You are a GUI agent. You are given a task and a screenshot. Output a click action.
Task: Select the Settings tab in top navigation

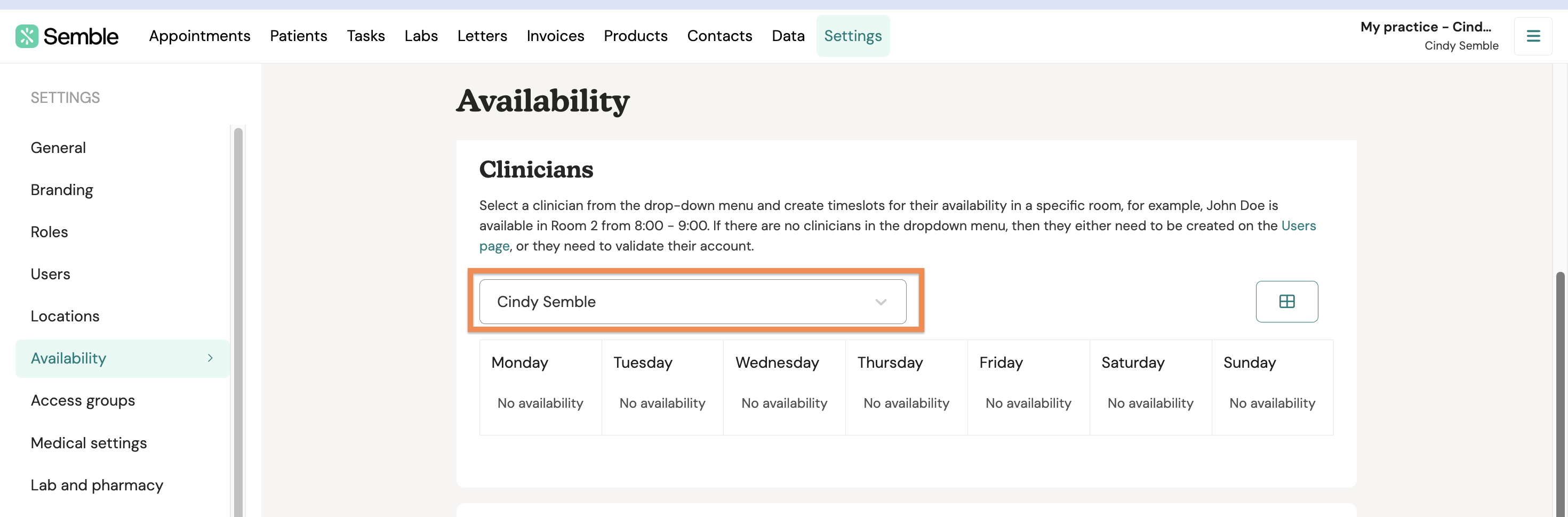pyautogui.click(x=853, y=36)
